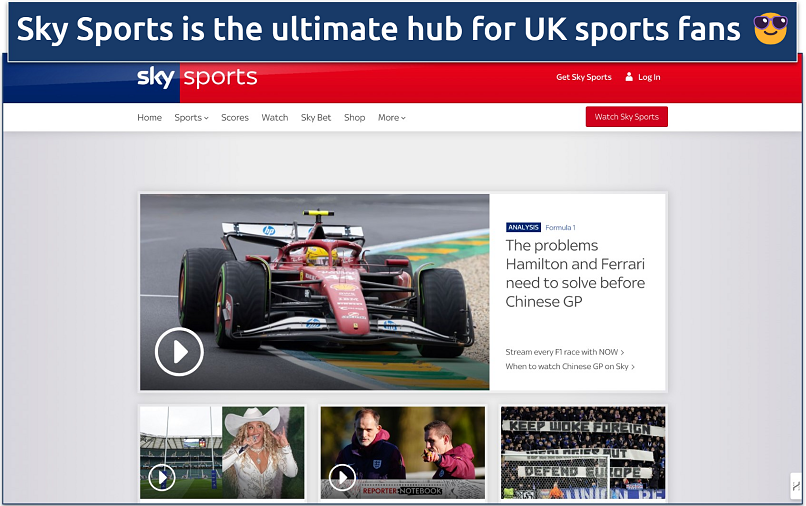Open the Ferrari F1 car hero image

(315, 292)
